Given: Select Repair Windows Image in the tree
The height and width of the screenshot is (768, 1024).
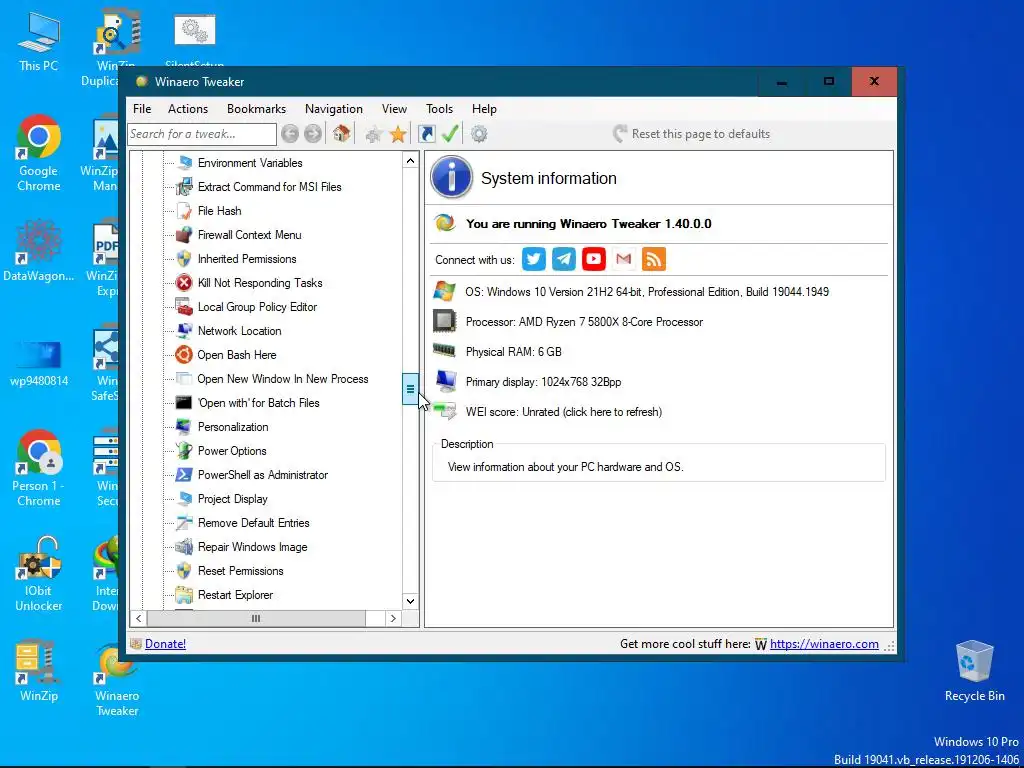Looking at the screenshot, I should [252, 547].
